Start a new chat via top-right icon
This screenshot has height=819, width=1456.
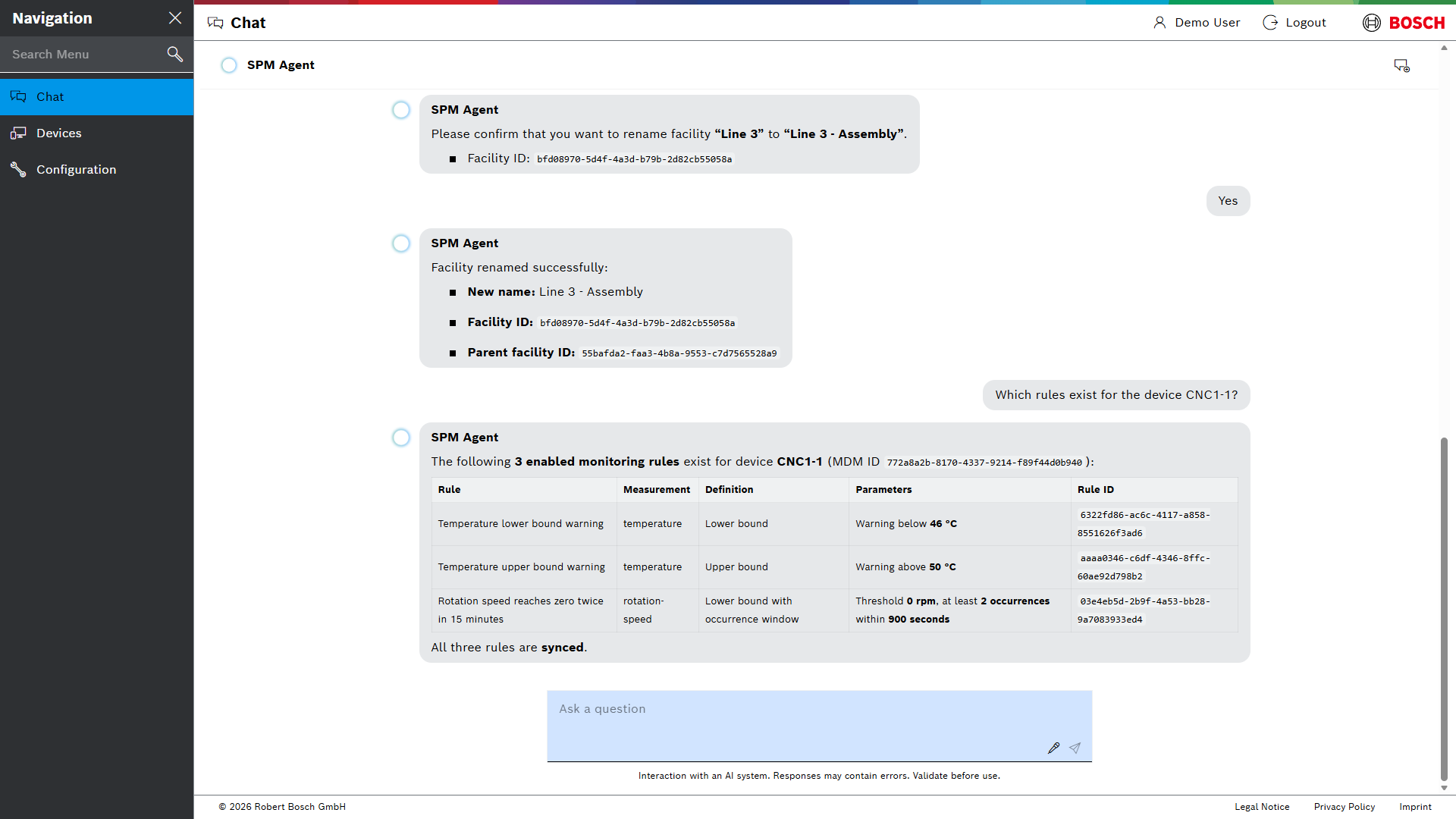[1401, 65]
